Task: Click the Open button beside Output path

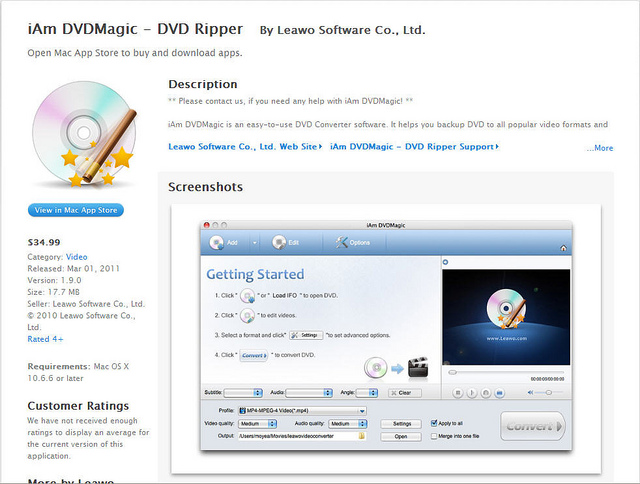Action: point(401,437)
